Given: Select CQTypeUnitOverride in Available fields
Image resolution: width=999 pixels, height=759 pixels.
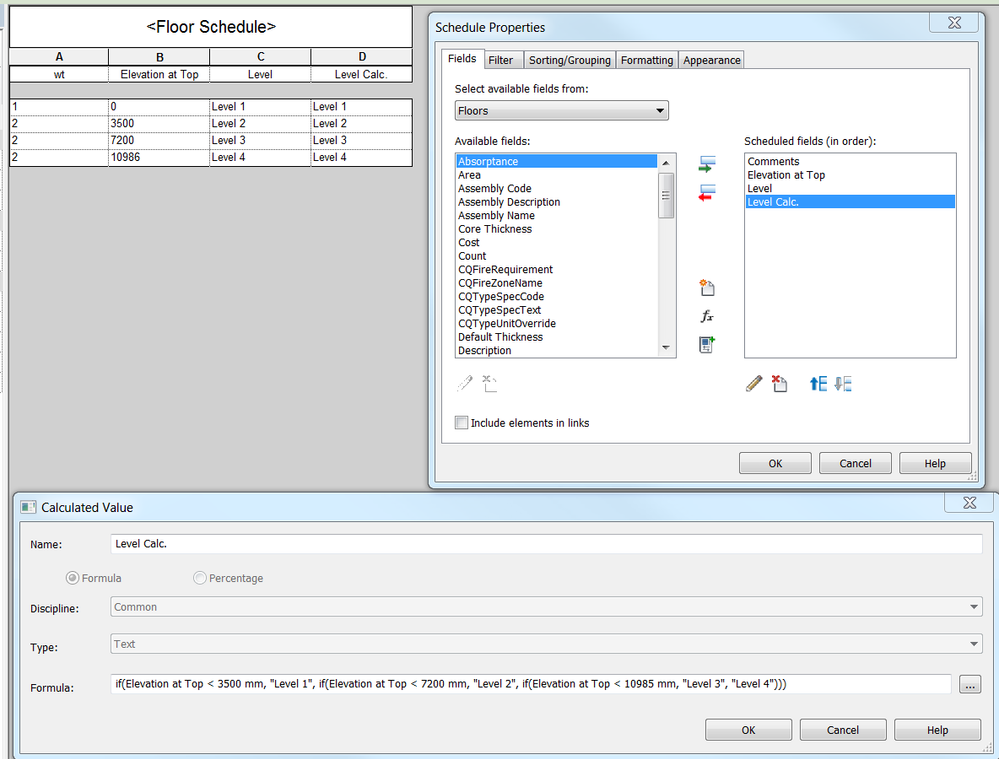Looking at the screenshot, I should (557, 323).
